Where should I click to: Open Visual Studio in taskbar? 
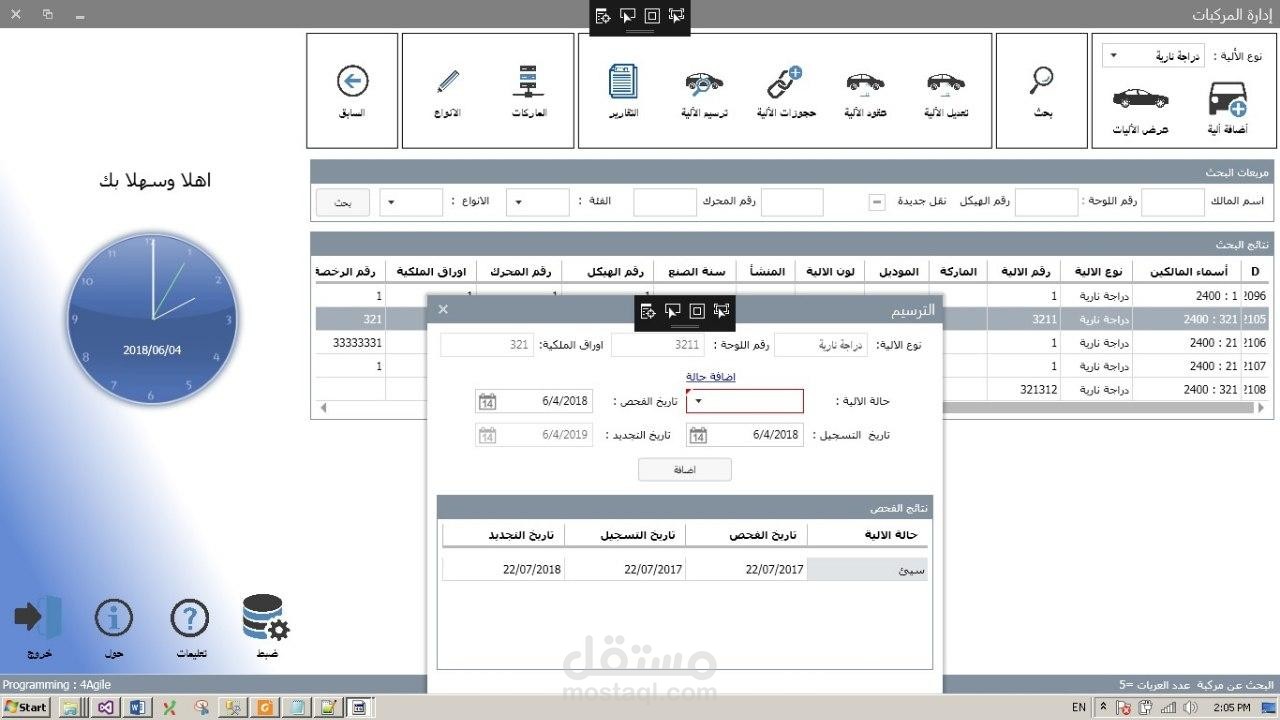pos(104,707)
